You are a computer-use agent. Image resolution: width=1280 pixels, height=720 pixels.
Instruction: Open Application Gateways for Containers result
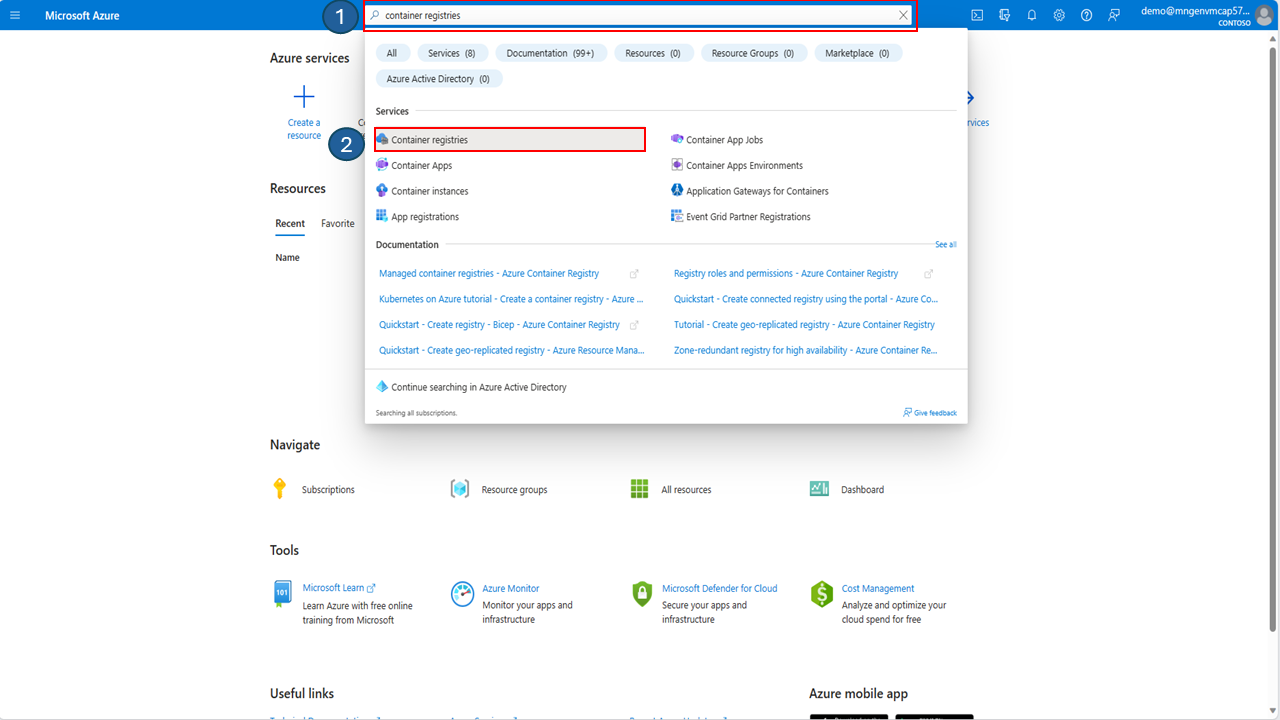[x=757, y=191]
